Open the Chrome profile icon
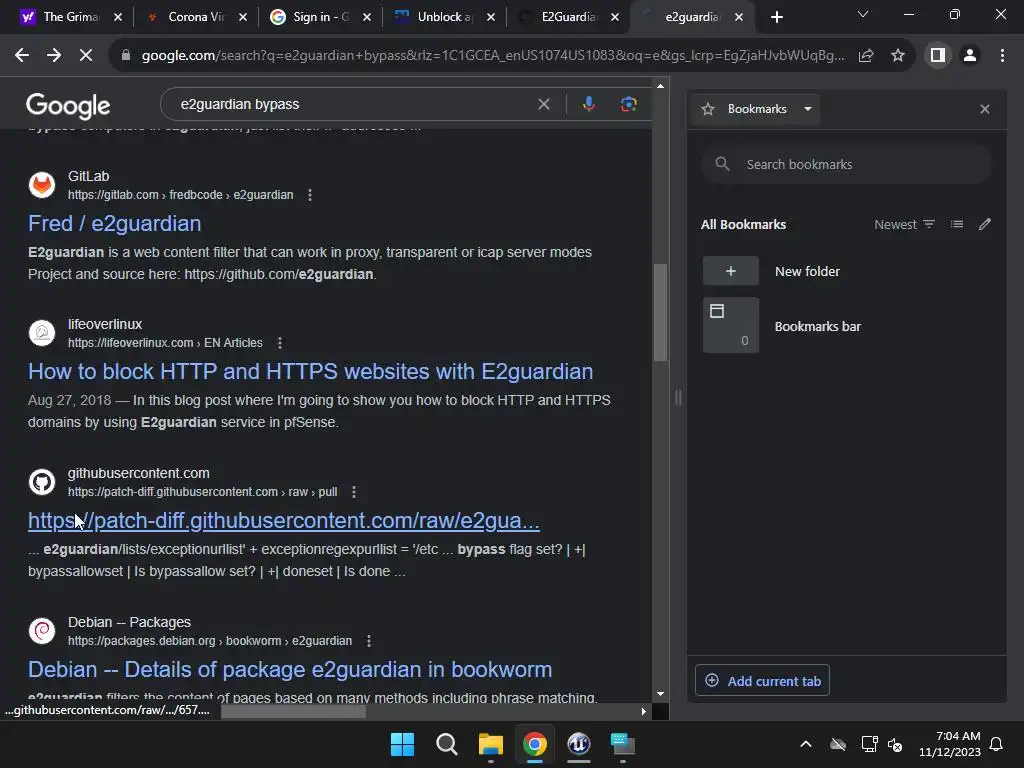 [x=970, y=56]
